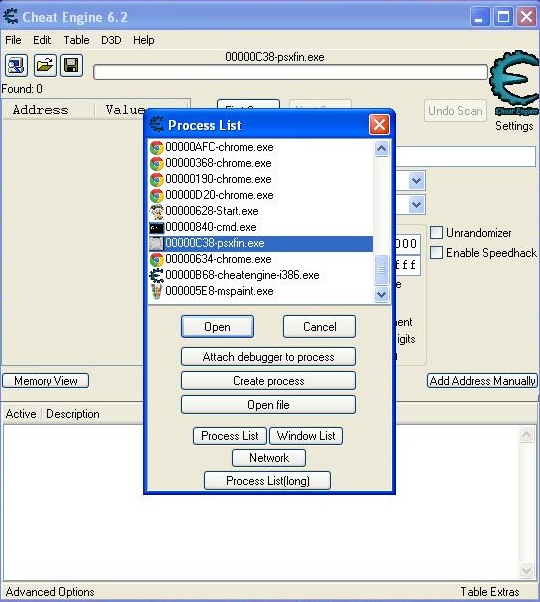Image resolution: width=540 pixels, height=602 pixels.
Task: Click process list scroll-down arrow
Action: click(x=381, y=294)
